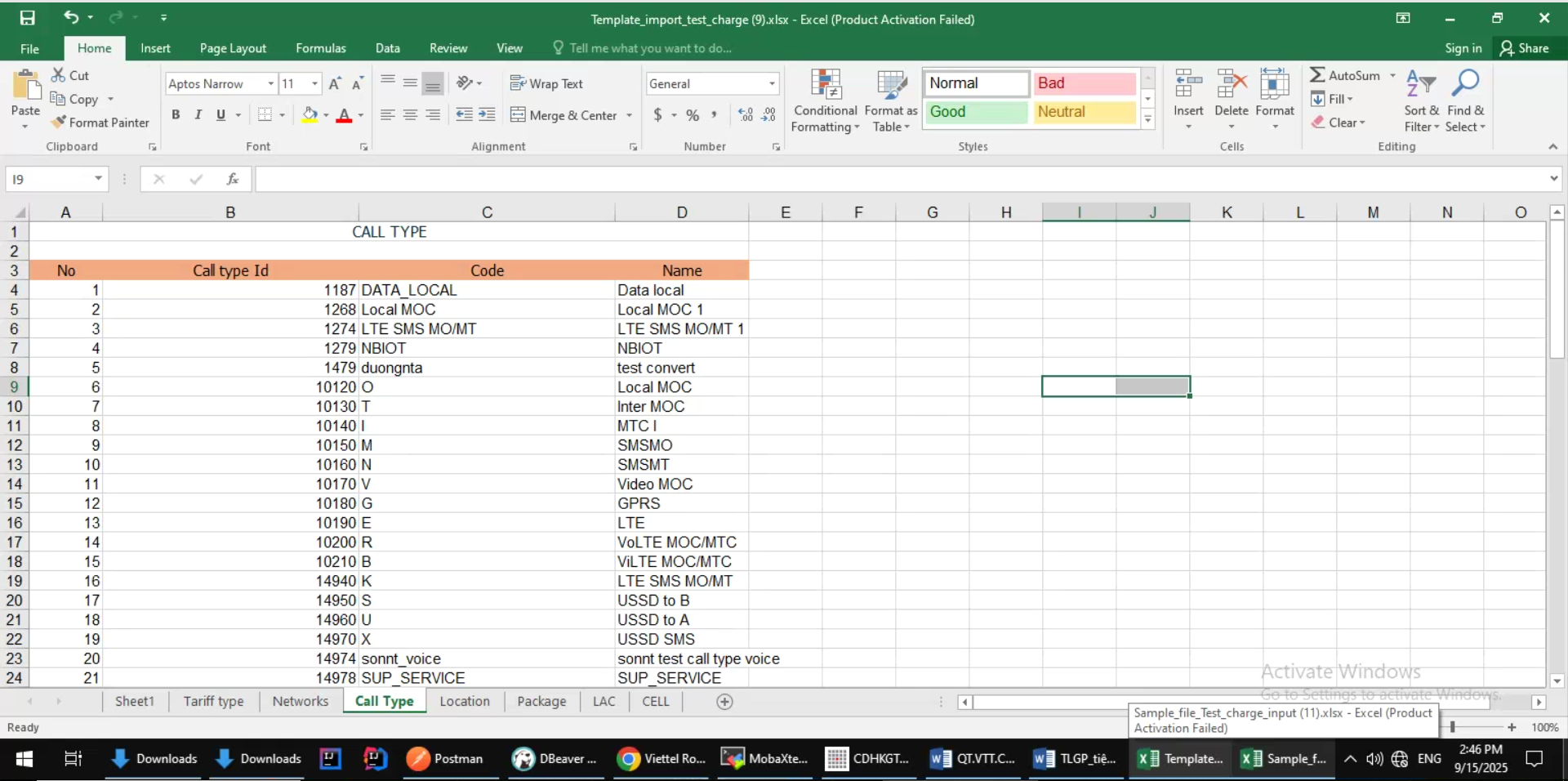Open the Location sheet tab
The height and width of the screenshot is (781, 1568).
tap(464, 702)
